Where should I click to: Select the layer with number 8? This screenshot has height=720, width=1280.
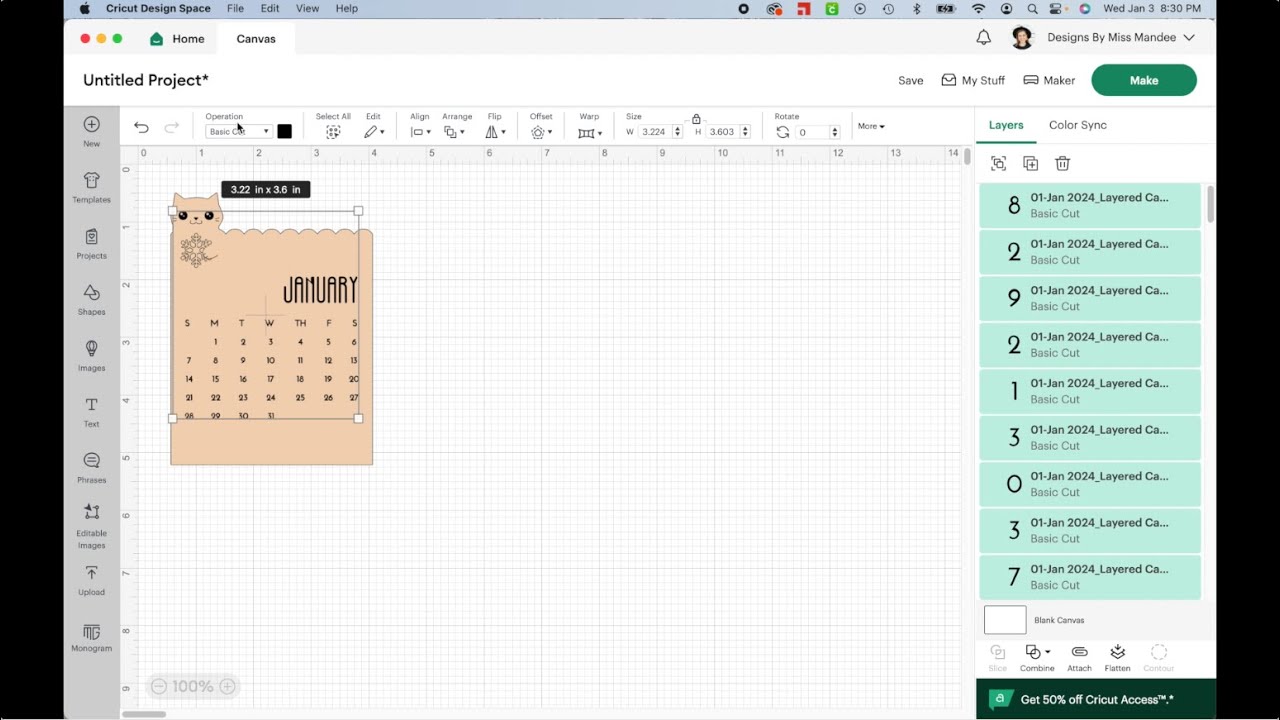1090,205
